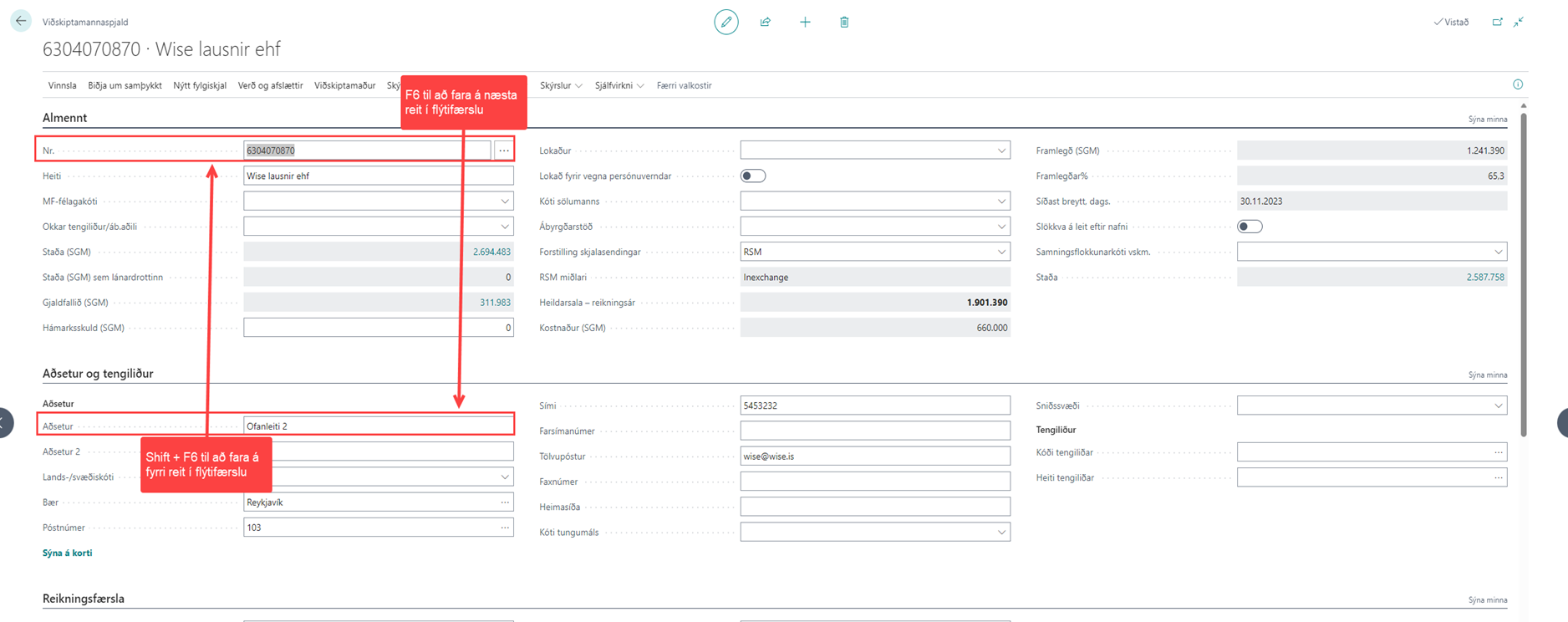Click the plus icon to create new

point(805,22)
